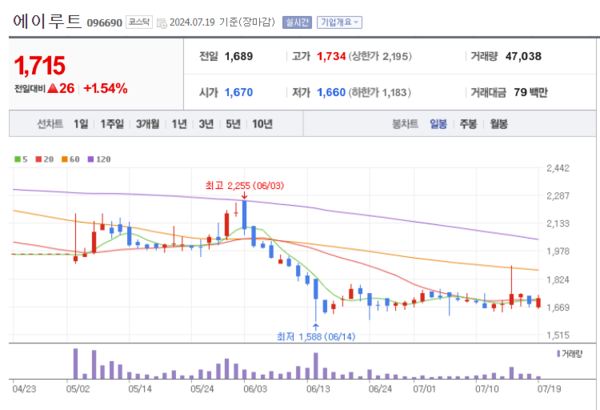Image resolution: width=600 pixels, height=410 pixels.
Task: Click the 2,442 price axis label
Action: point(558,168)
